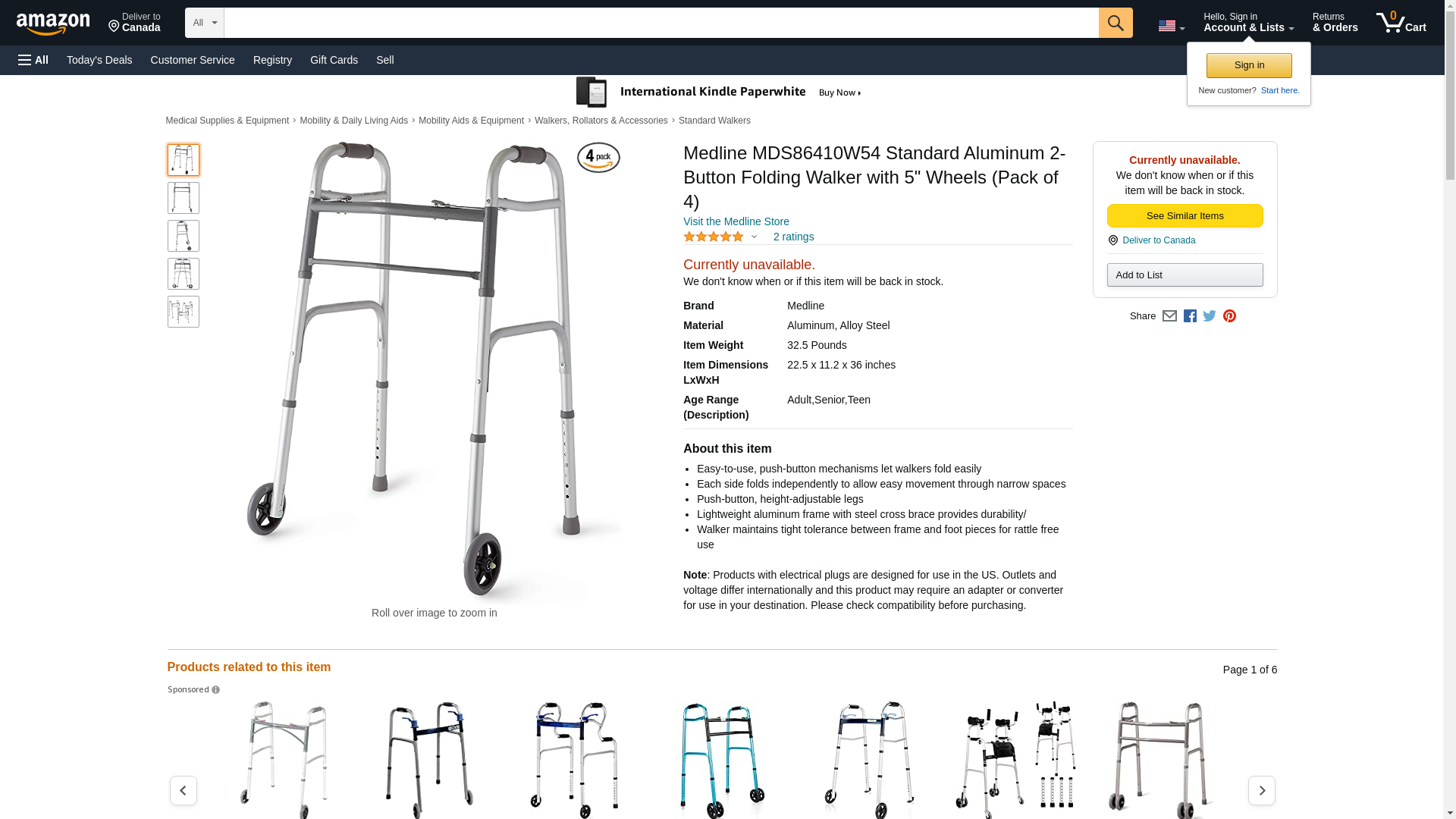1456x819 pixels.
Task: Focus the Amazon search input field
Action: pos(661,23)
